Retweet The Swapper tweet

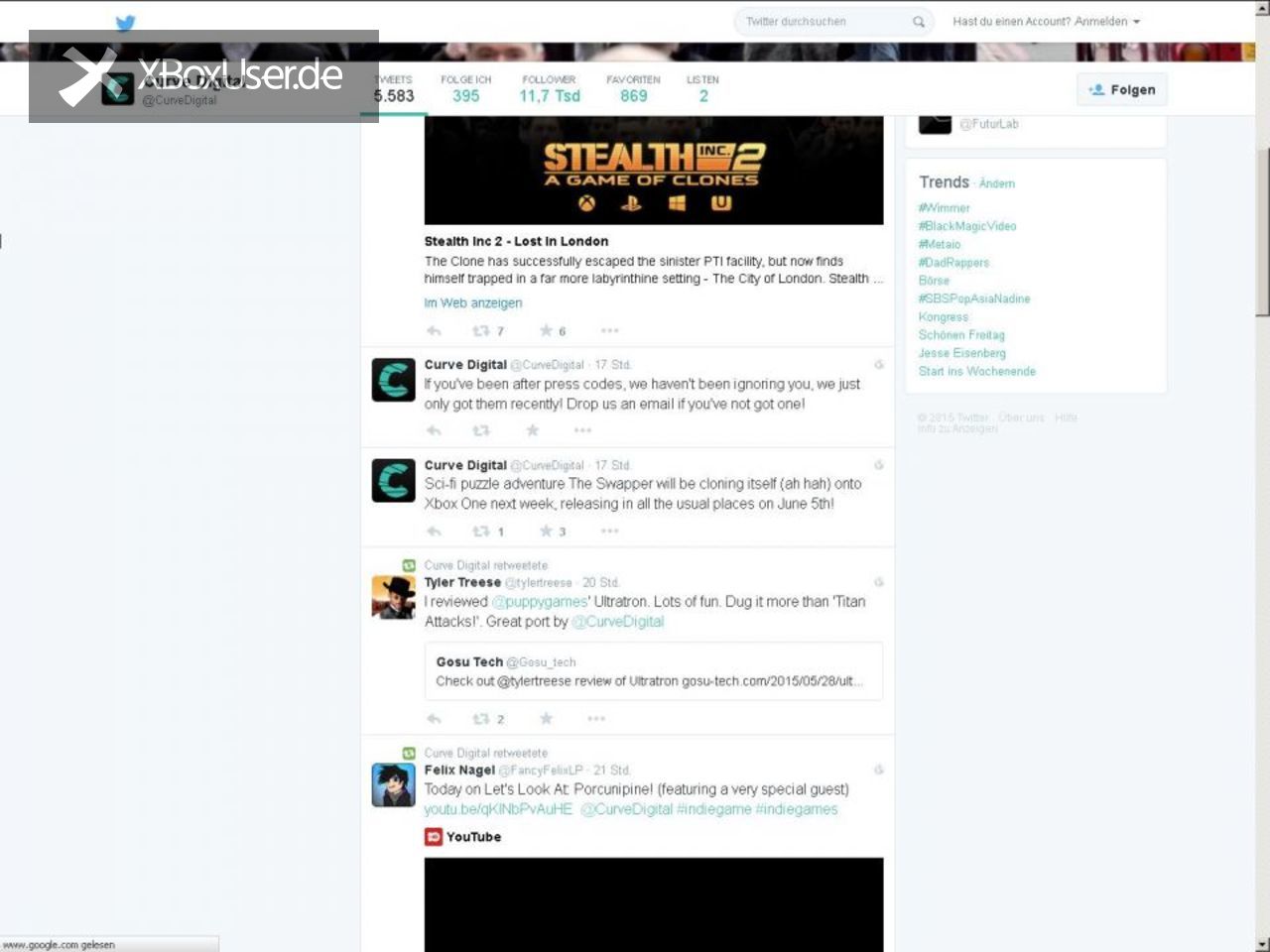[481, 532]
